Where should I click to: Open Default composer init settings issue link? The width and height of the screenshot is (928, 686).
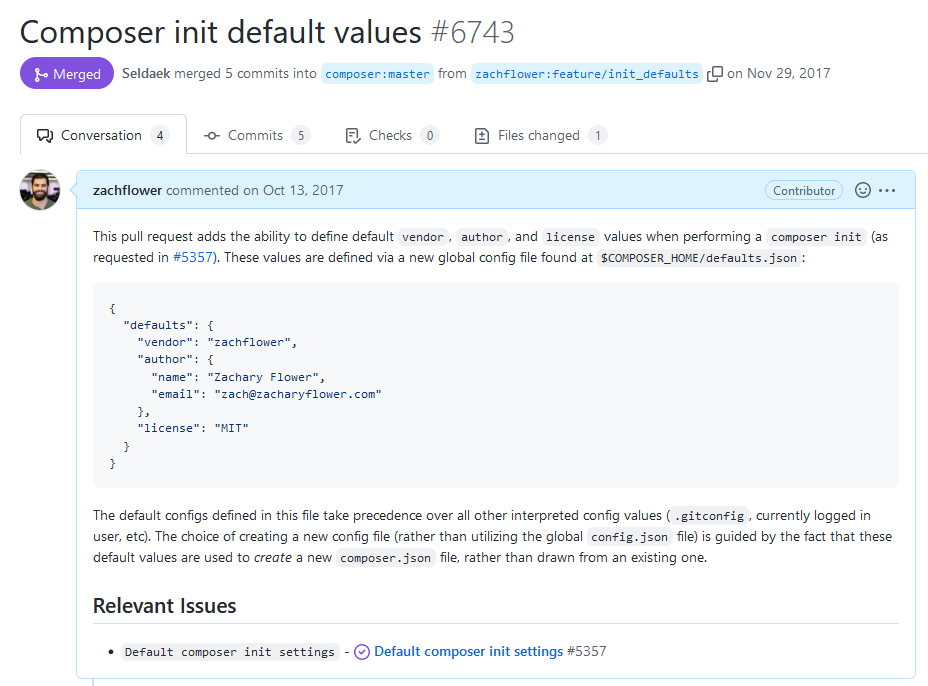pyautogui.click(x=469, y=652)
